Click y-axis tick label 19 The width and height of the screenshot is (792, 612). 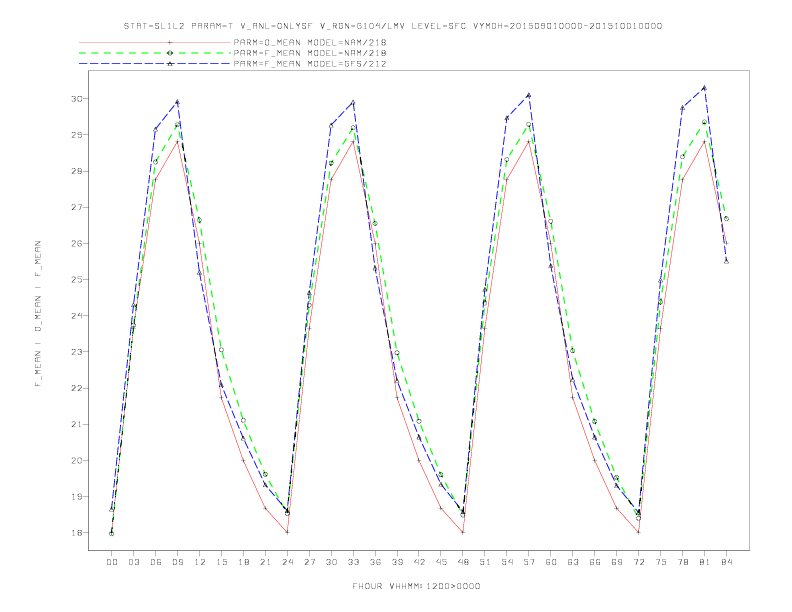[76, 496]
